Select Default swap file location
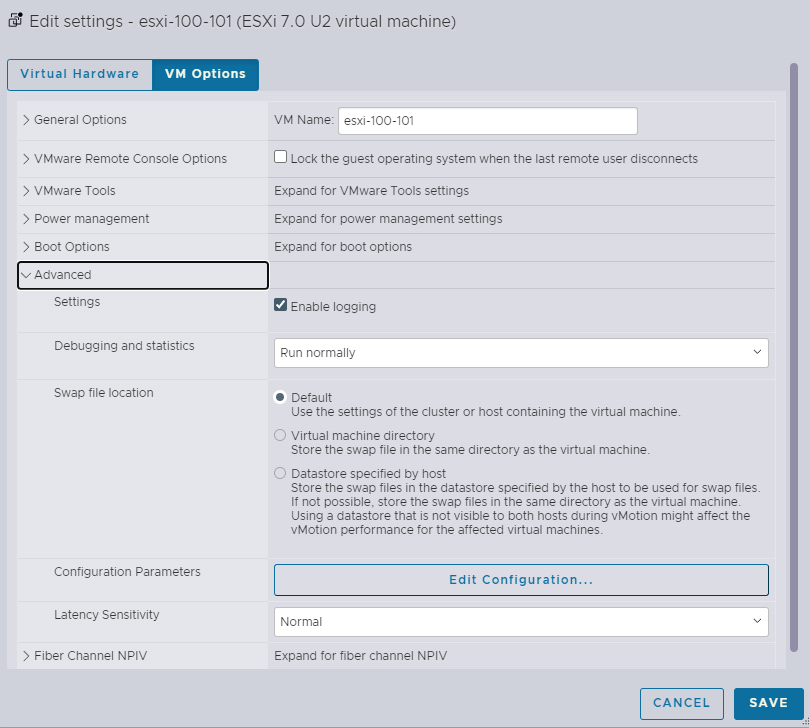The width and height of the screenshot is (809, 728). 280,397
